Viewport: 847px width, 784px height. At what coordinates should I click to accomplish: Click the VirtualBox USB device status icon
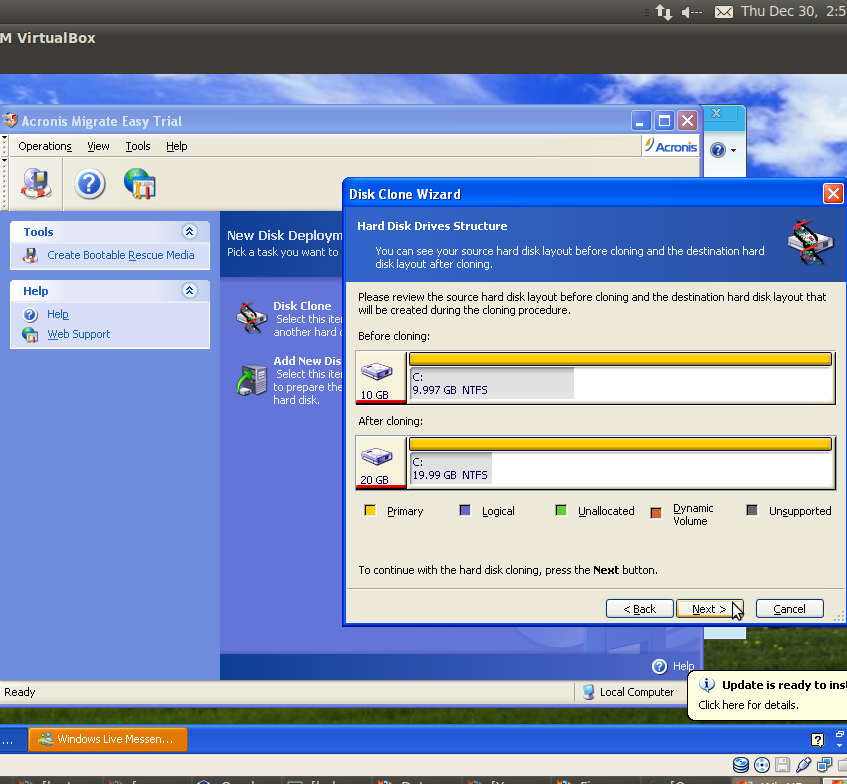pos(803,765)
